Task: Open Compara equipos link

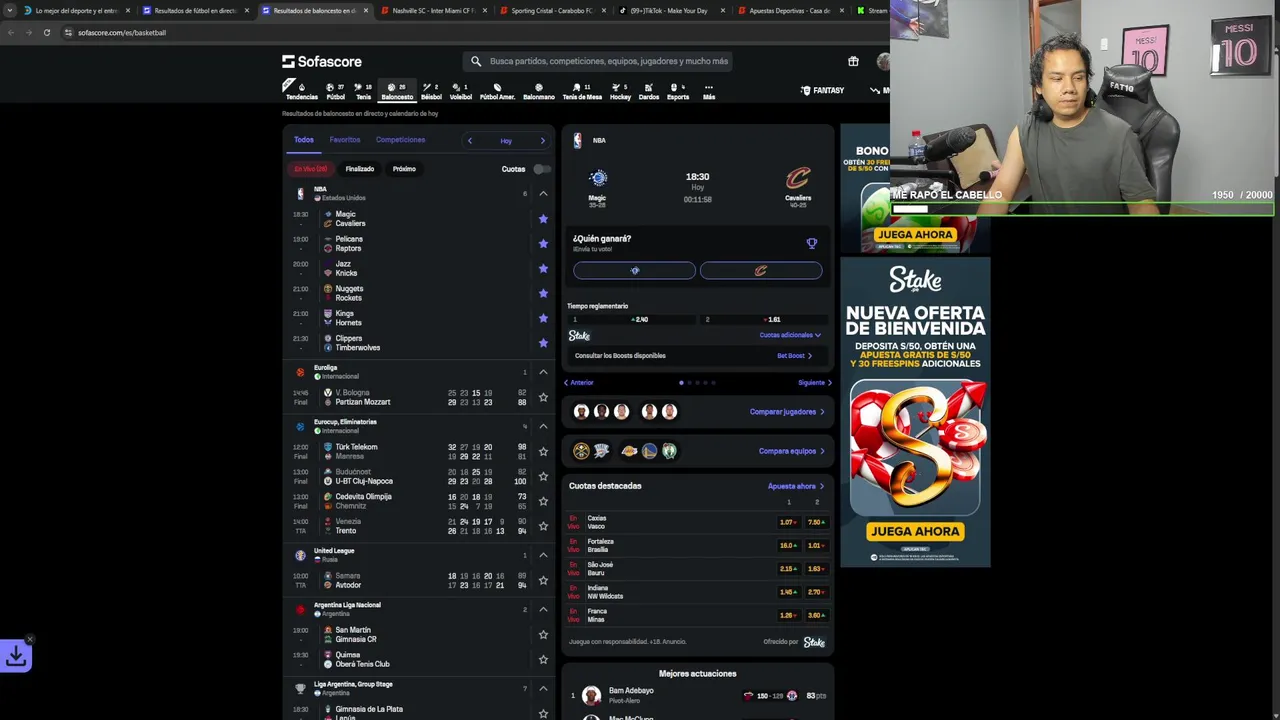Action: tap(792, 451)
